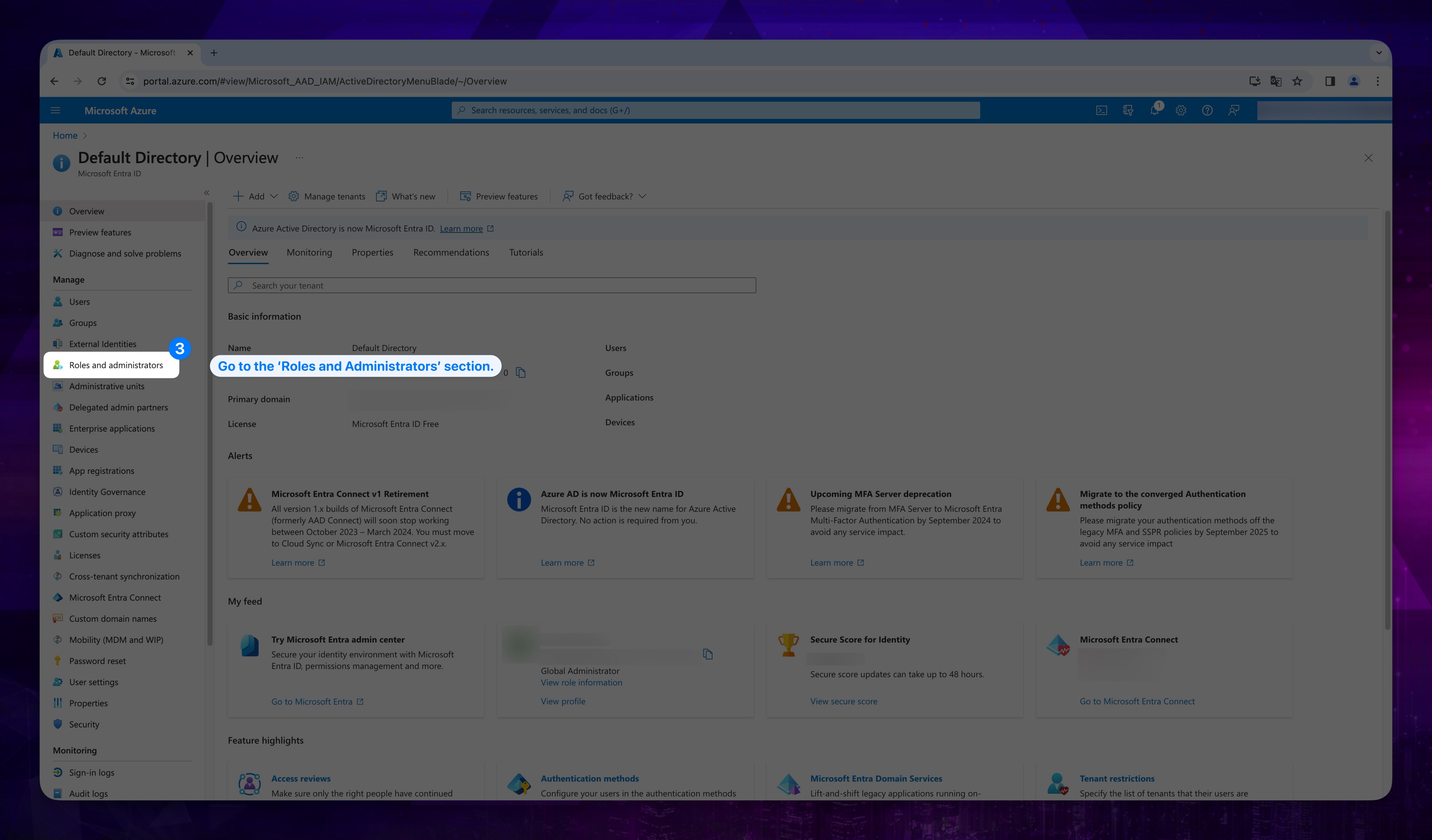Open the Access reviews feature highlight

click(x=301, y=779)
